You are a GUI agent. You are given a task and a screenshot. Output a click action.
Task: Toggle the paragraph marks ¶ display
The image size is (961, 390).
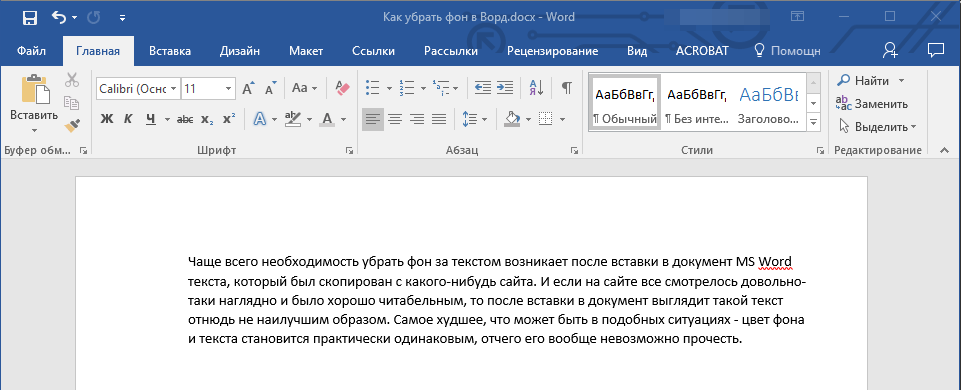[x=567, y=88]
